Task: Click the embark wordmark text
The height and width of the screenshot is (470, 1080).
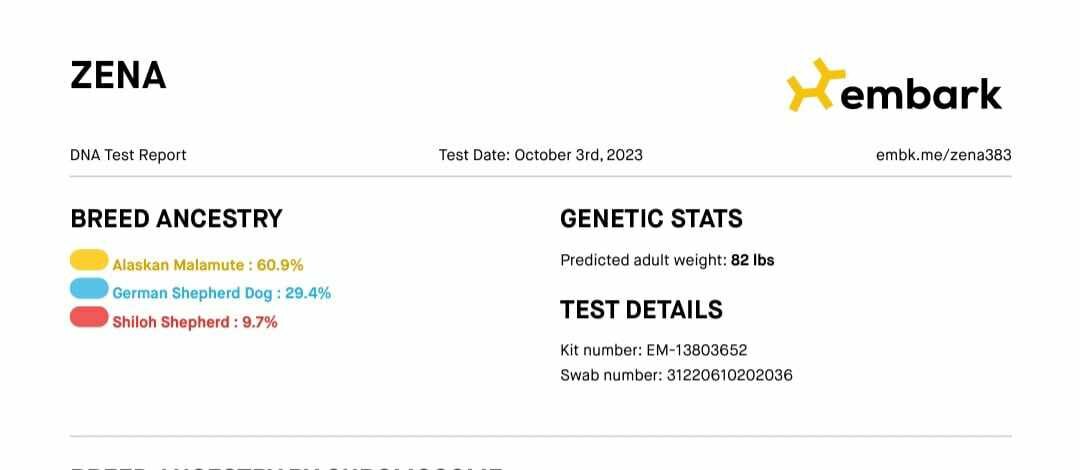Action: [922, 93]
